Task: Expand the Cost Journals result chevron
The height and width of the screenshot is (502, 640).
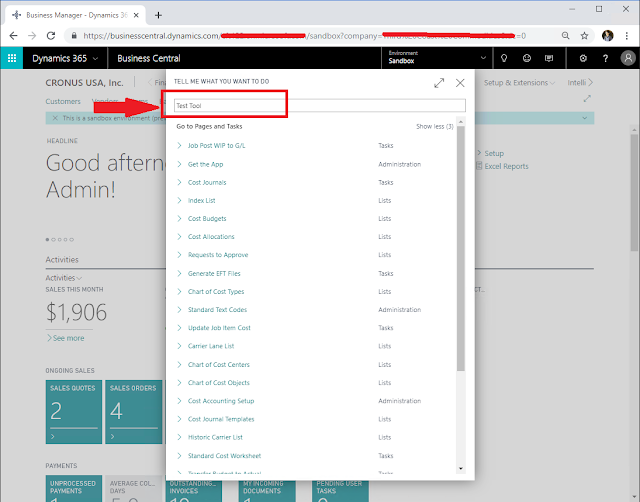Action: coord(179,182)
